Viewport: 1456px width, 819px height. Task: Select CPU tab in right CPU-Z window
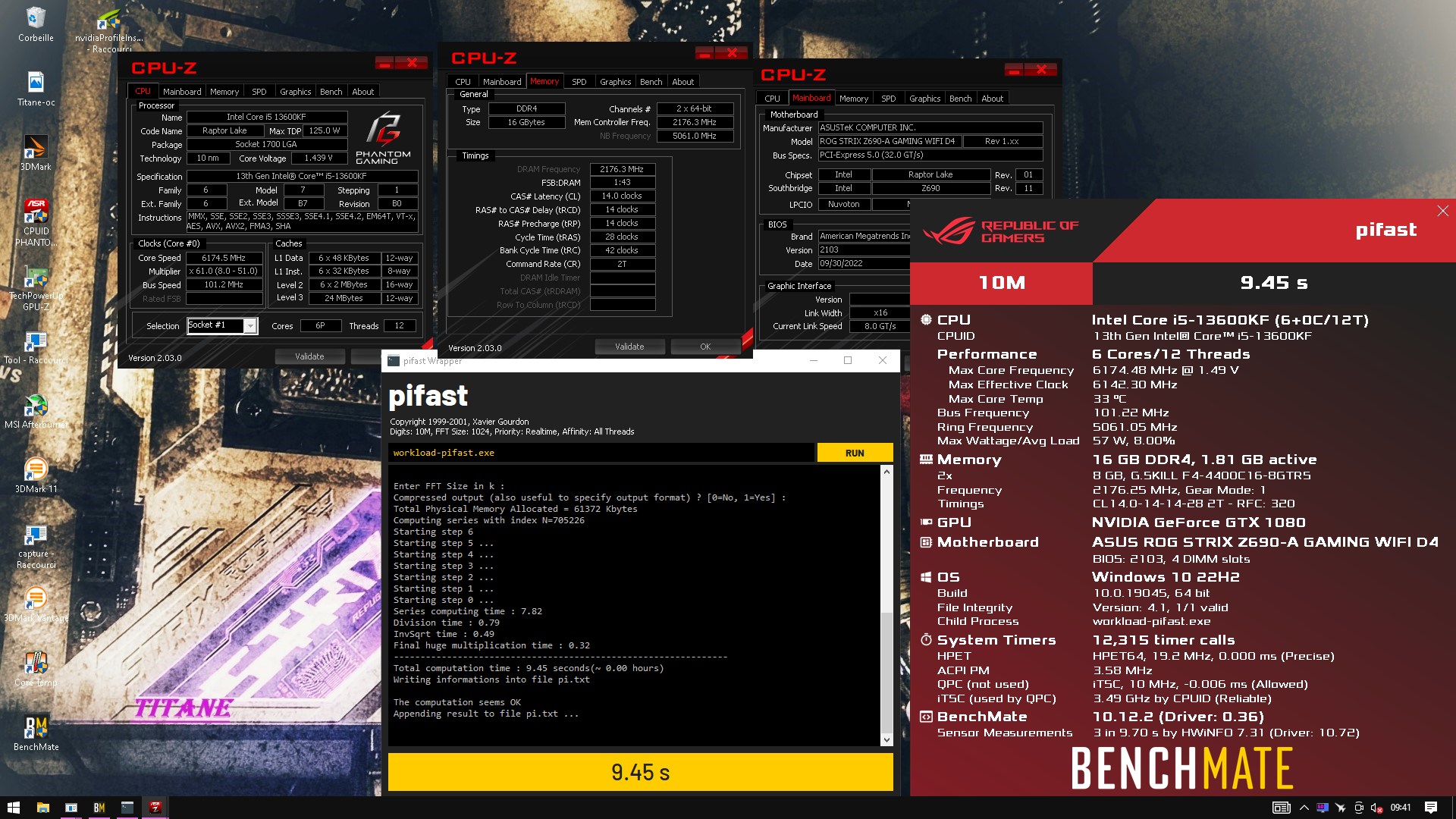[772, 99]
